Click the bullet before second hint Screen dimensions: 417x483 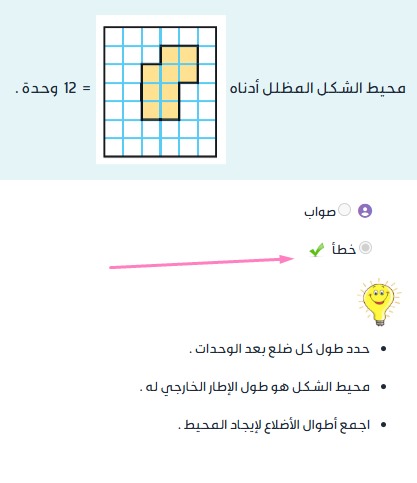coord(383,387)
